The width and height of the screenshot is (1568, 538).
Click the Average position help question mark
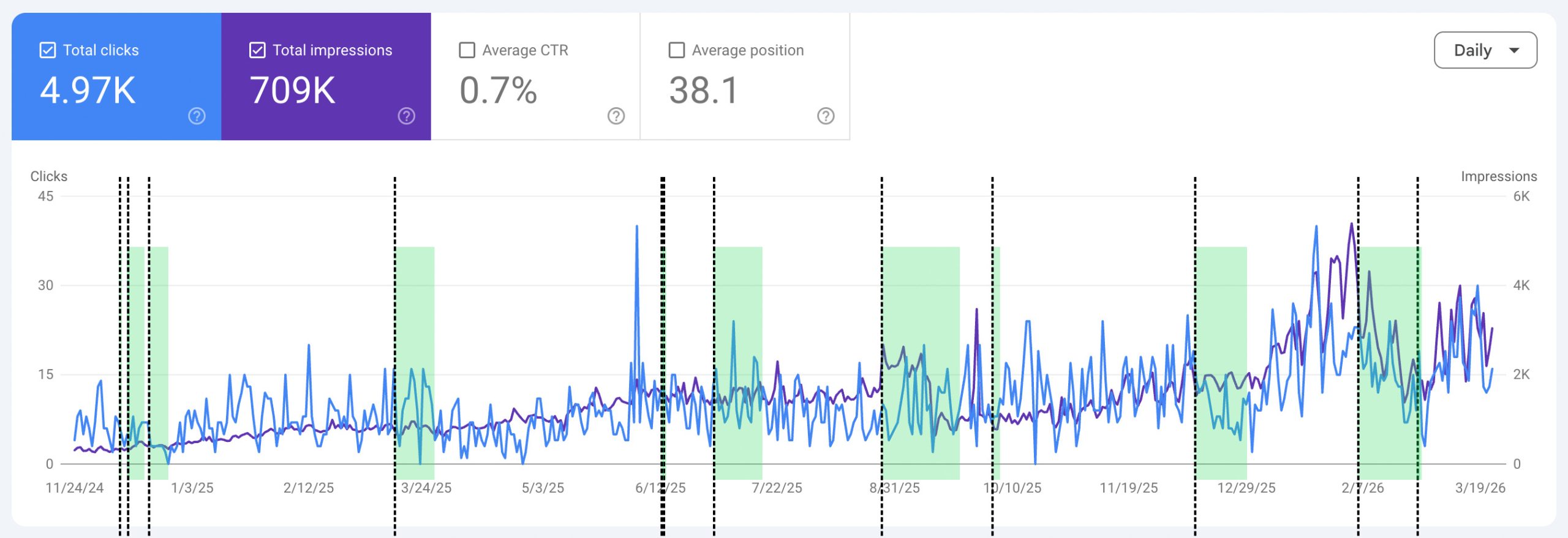click(x=826, y=116)
